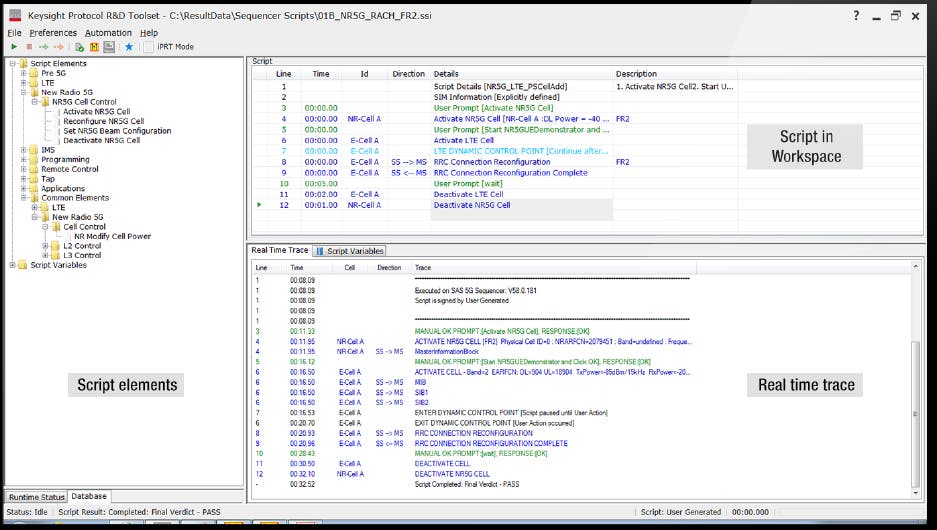Open the Automation menu
The width and height of the screenshot is (937, 530).
108,33
